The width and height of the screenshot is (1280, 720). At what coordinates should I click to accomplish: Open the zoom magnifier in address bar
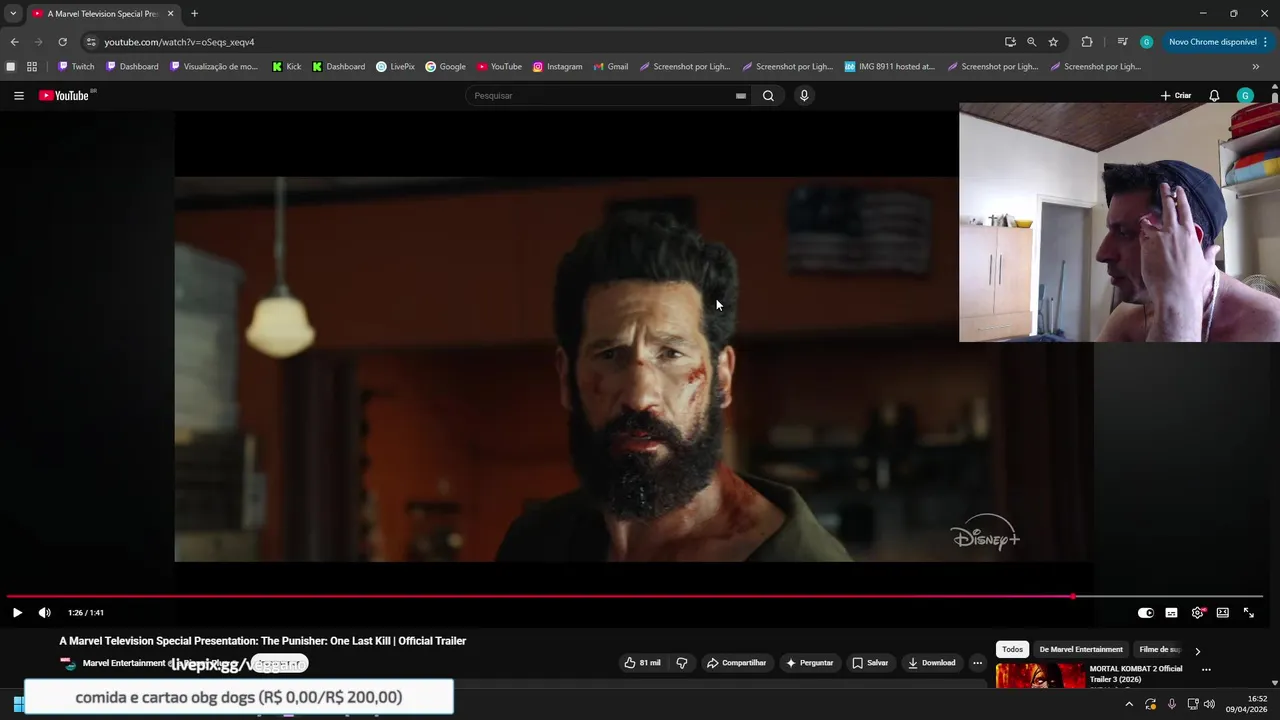[x=1031, y=42]
